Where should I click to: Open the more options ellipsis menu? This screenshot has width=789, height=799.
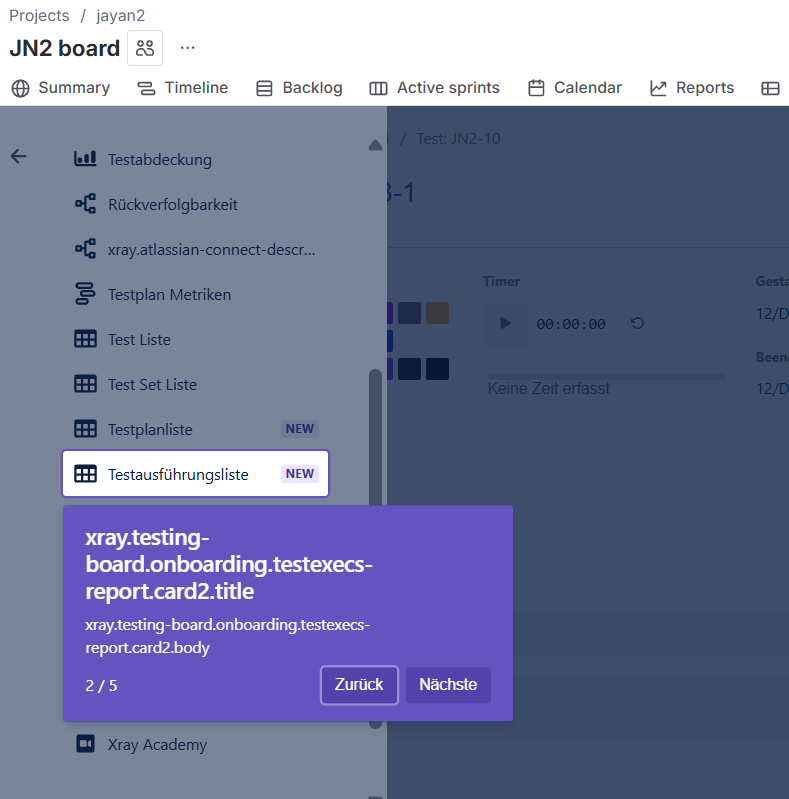tap(188, 48)
